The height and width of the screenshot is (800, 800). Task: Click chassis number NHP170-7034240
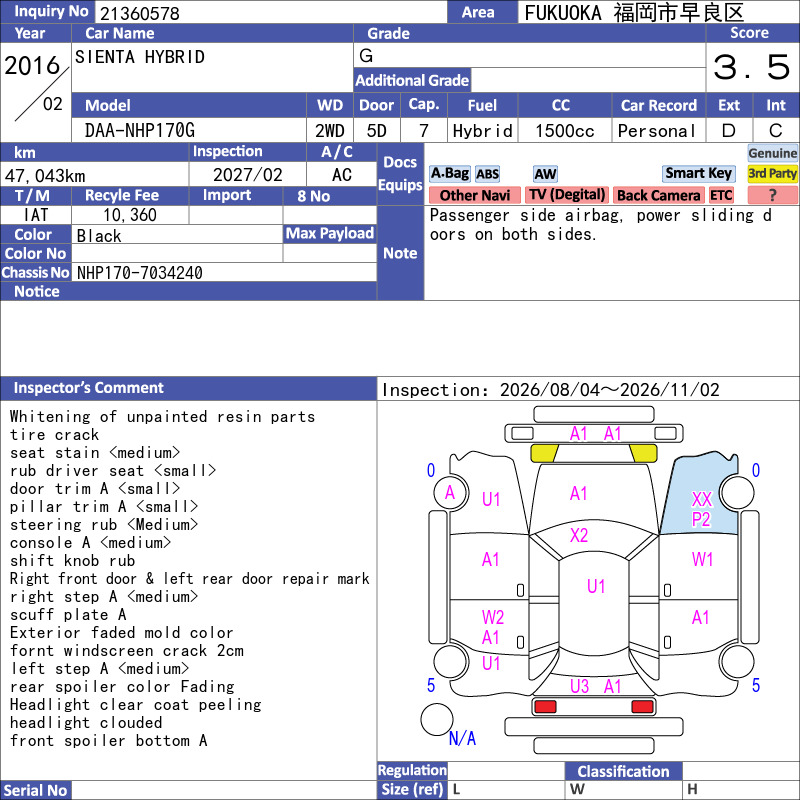(140, 273)
